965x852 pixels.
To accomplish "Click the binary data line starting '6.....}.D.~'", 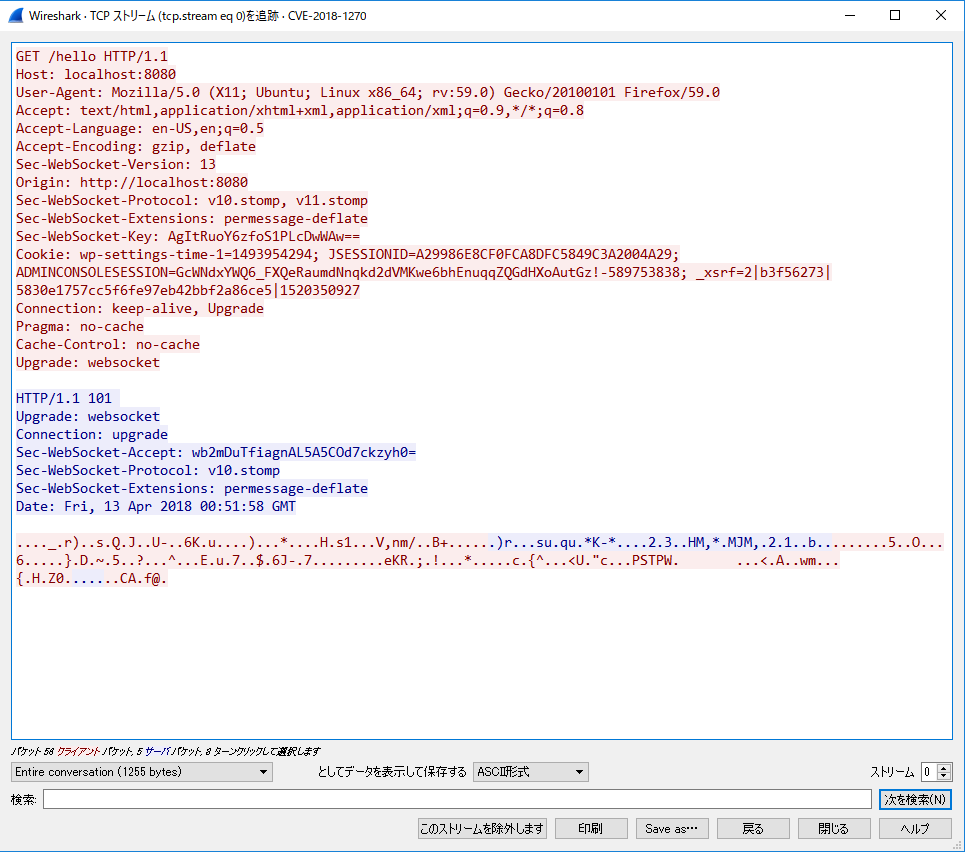I will coord(428,560).
